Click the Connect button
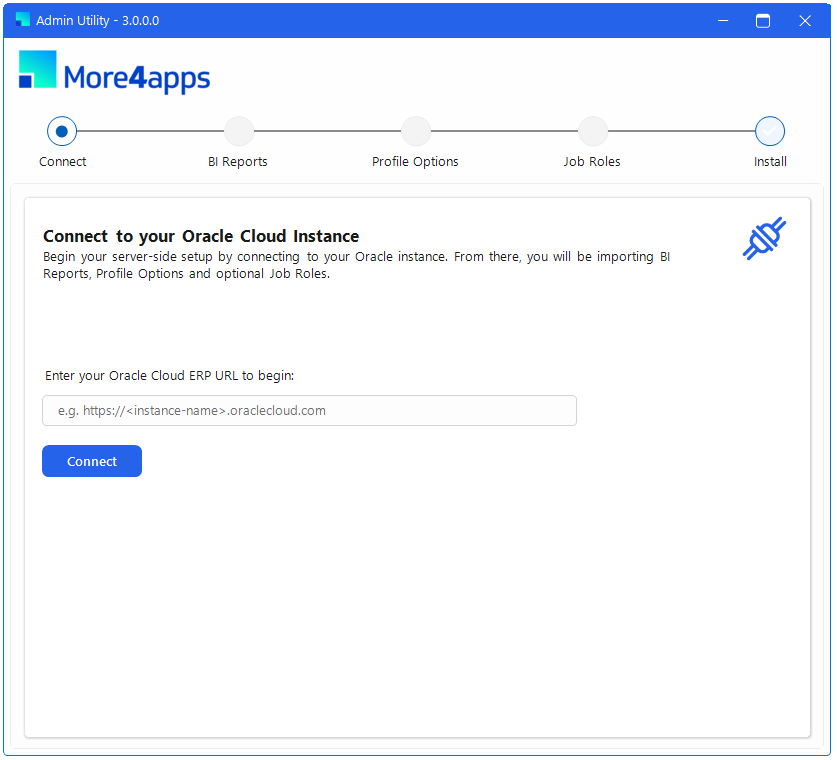The width and height of the screenshot is (837, 760). (x=92, y=461)
